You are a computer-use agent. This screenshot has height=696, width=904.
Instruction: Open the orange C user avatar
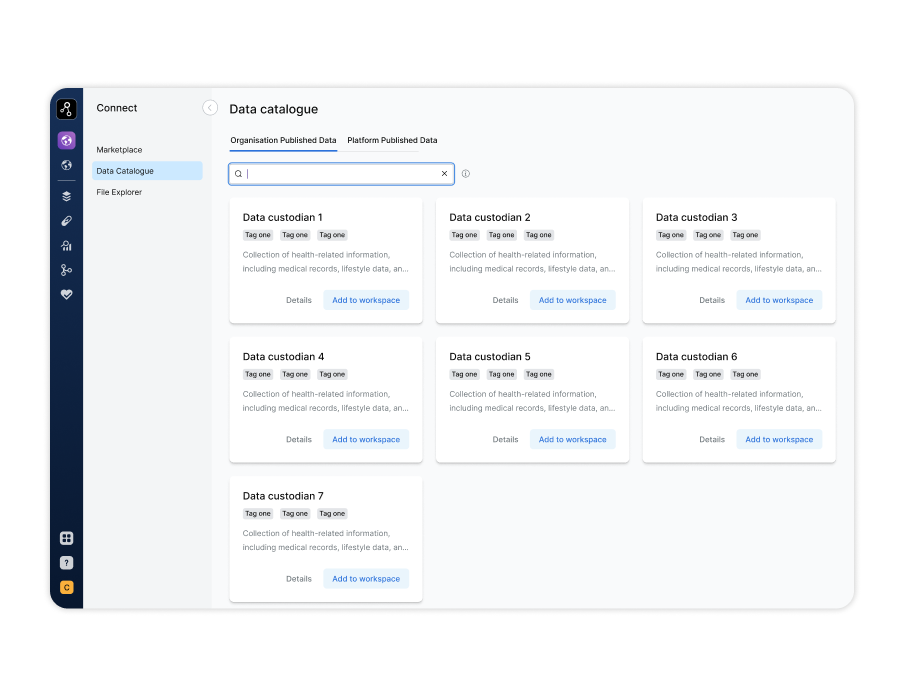tap(66, 587)
